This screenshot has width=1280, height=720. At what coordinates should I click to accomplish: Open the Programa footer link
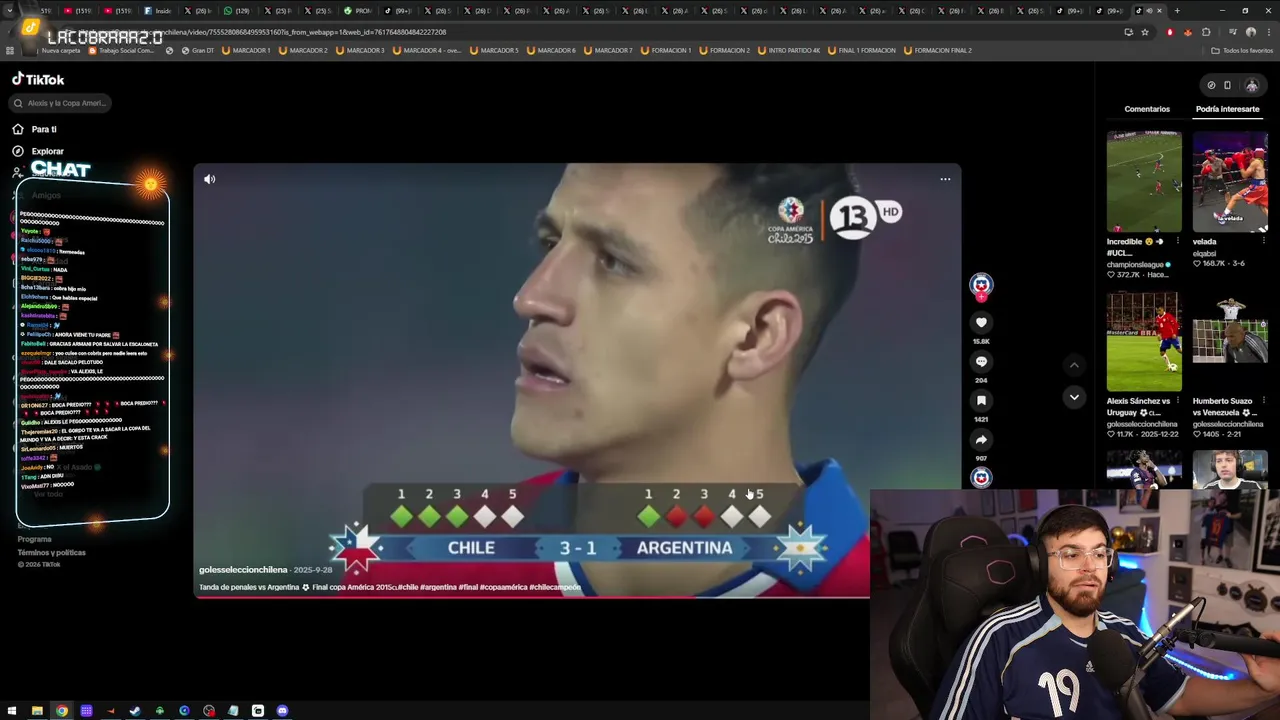click(34, 539)
